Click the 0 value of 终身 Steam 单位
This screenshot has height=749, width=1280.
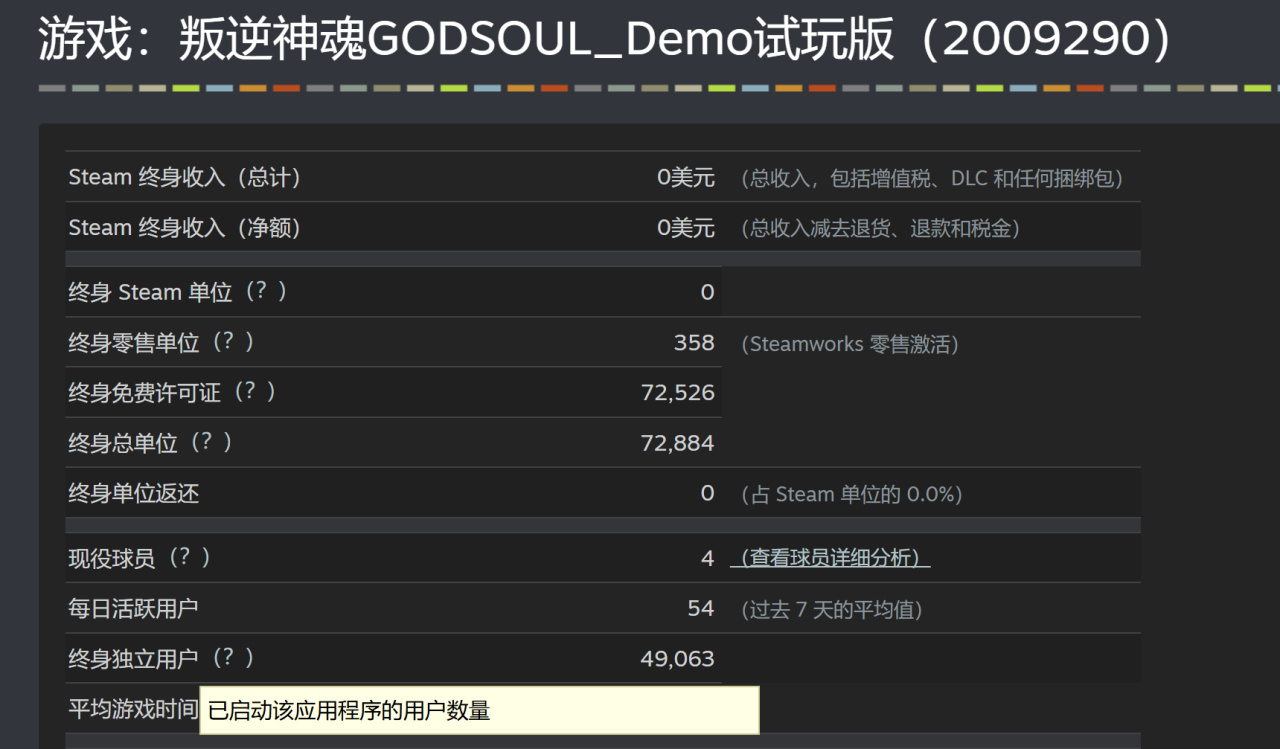[x=708, y=293]
